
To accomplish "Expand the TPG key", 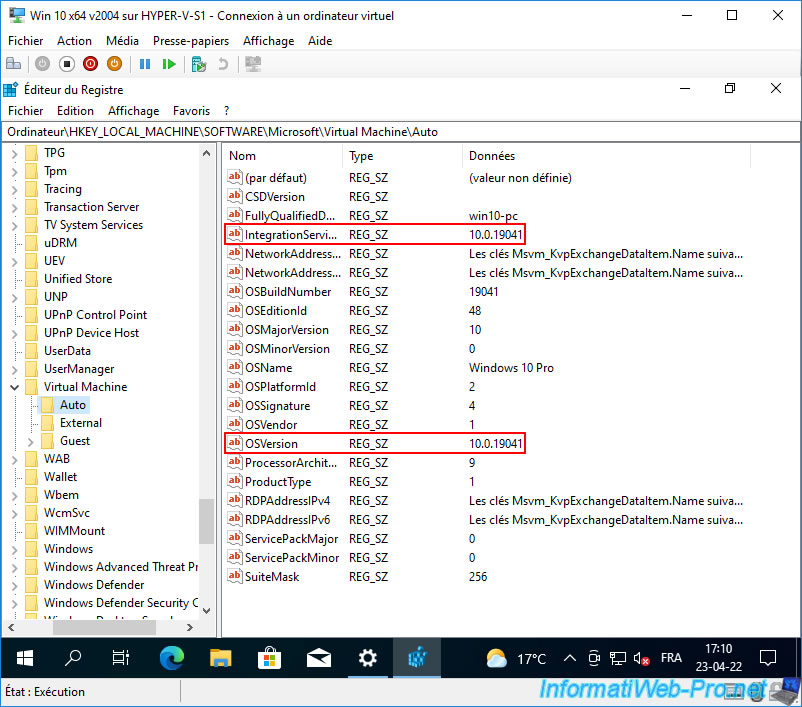I will (14, 153).
